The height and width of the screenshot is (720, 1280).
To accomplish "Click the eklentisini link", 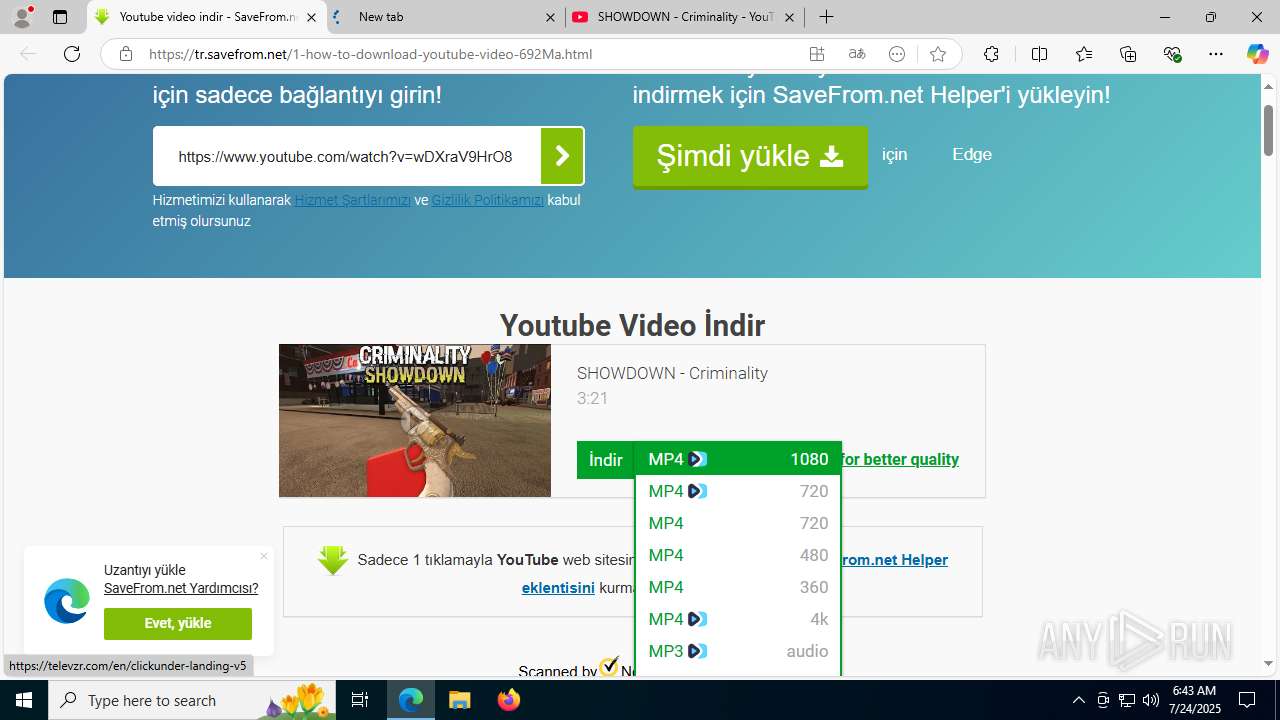I will tap(558, 587).
